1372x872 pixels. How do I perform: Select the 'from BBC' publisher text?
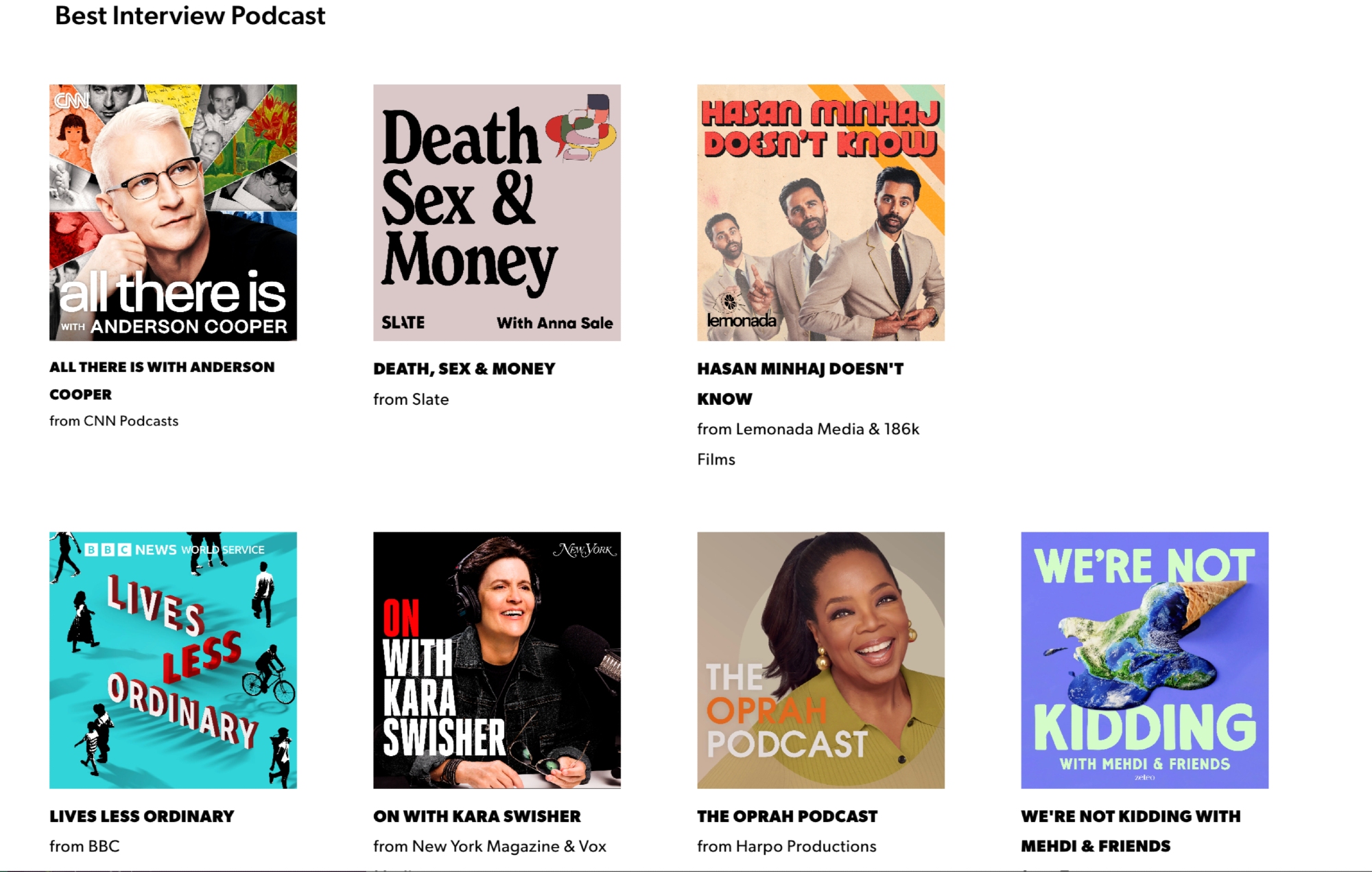tap(84, 847)
